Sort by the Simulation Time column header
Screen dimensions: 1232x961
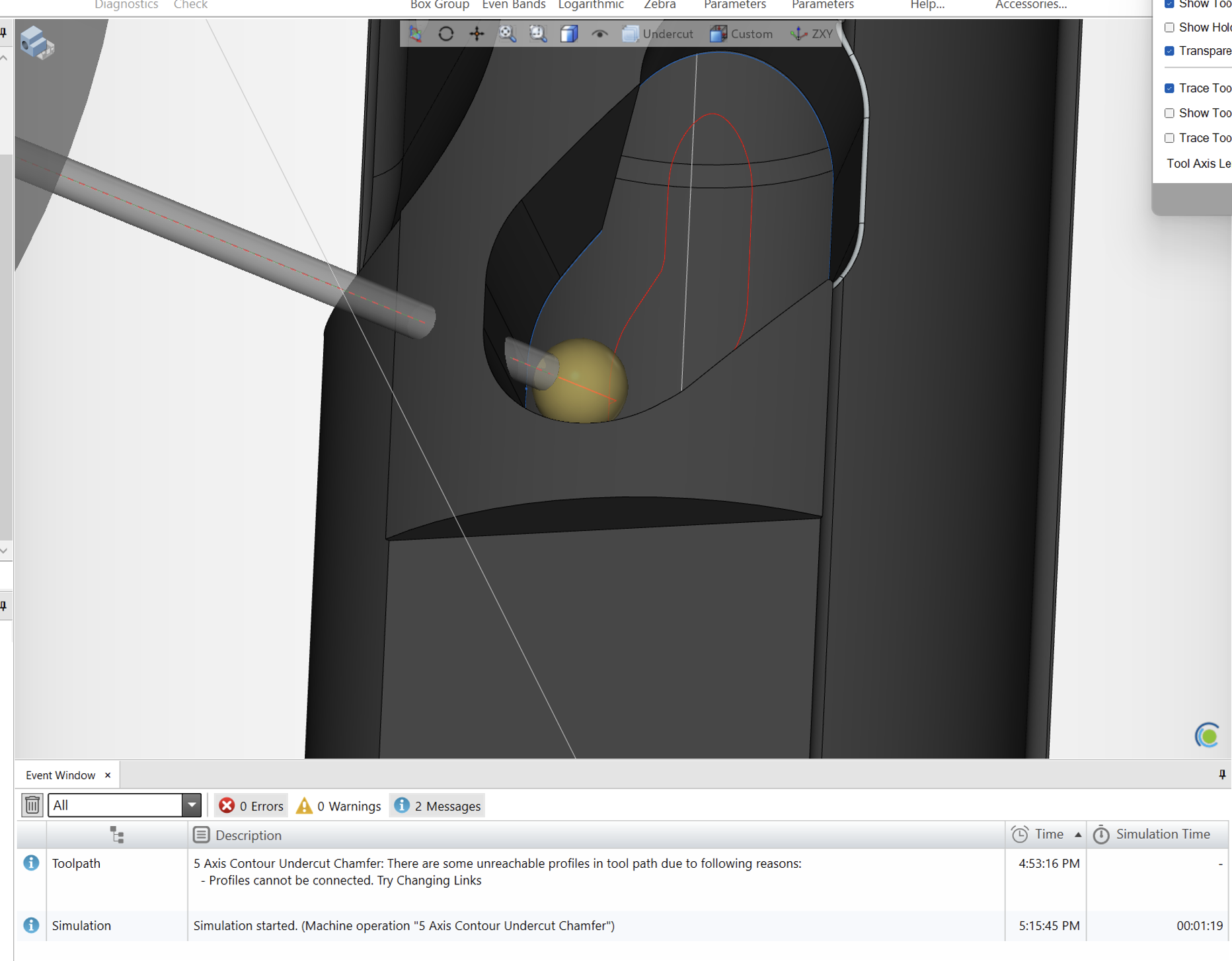[1158, 835]
